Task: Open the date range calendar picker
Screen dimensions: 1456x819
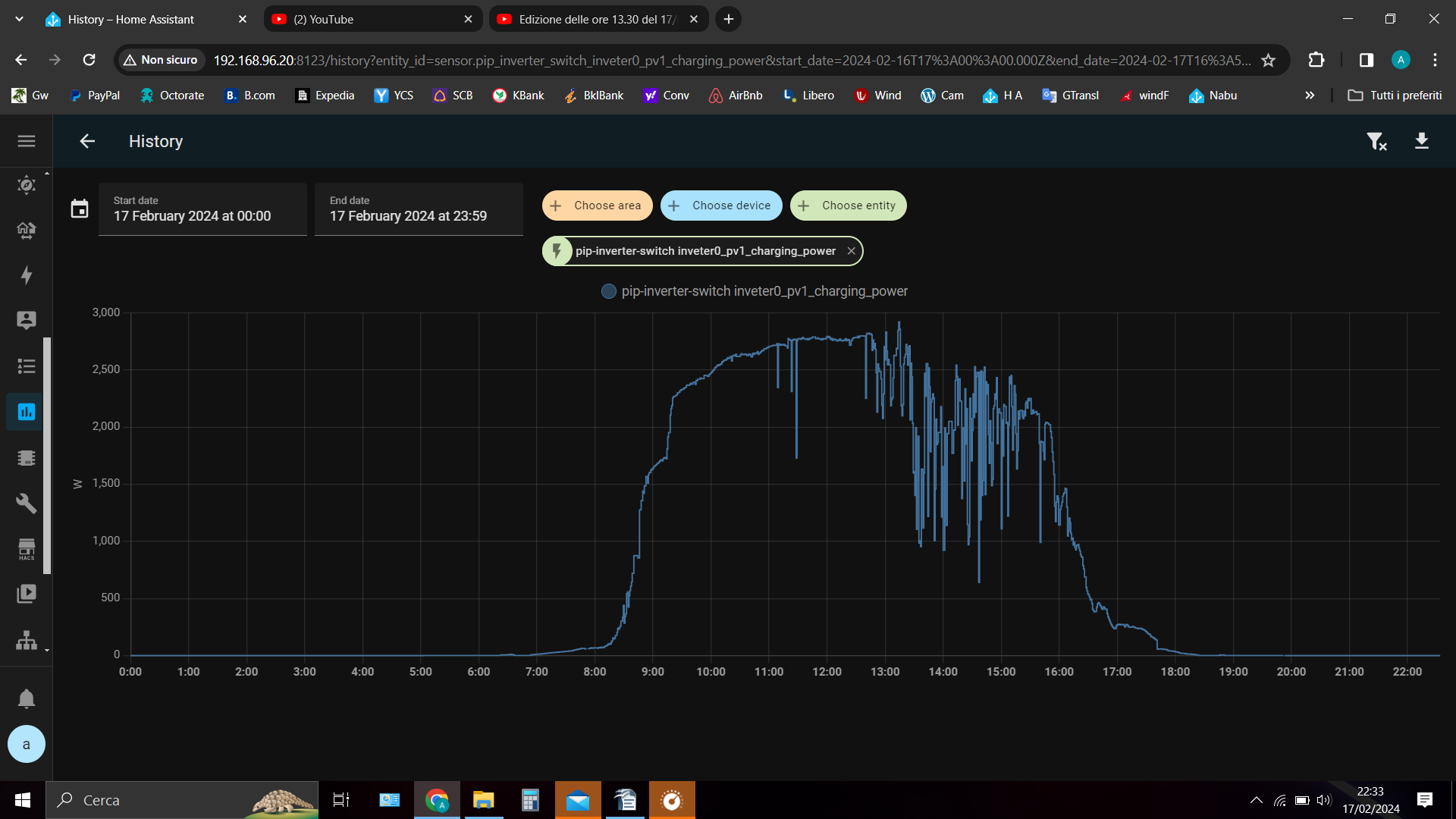Action: pos(80,209)
